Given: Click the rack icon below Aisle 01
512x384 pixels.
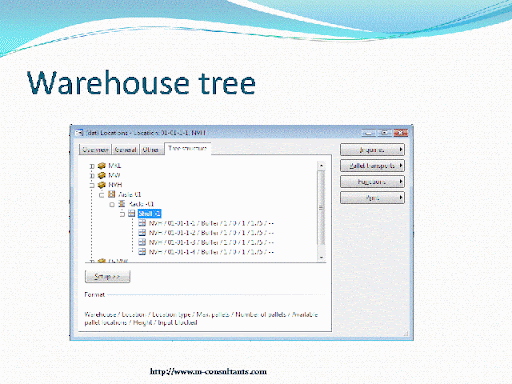Looking at the screenshot, I should coord(122,204).
